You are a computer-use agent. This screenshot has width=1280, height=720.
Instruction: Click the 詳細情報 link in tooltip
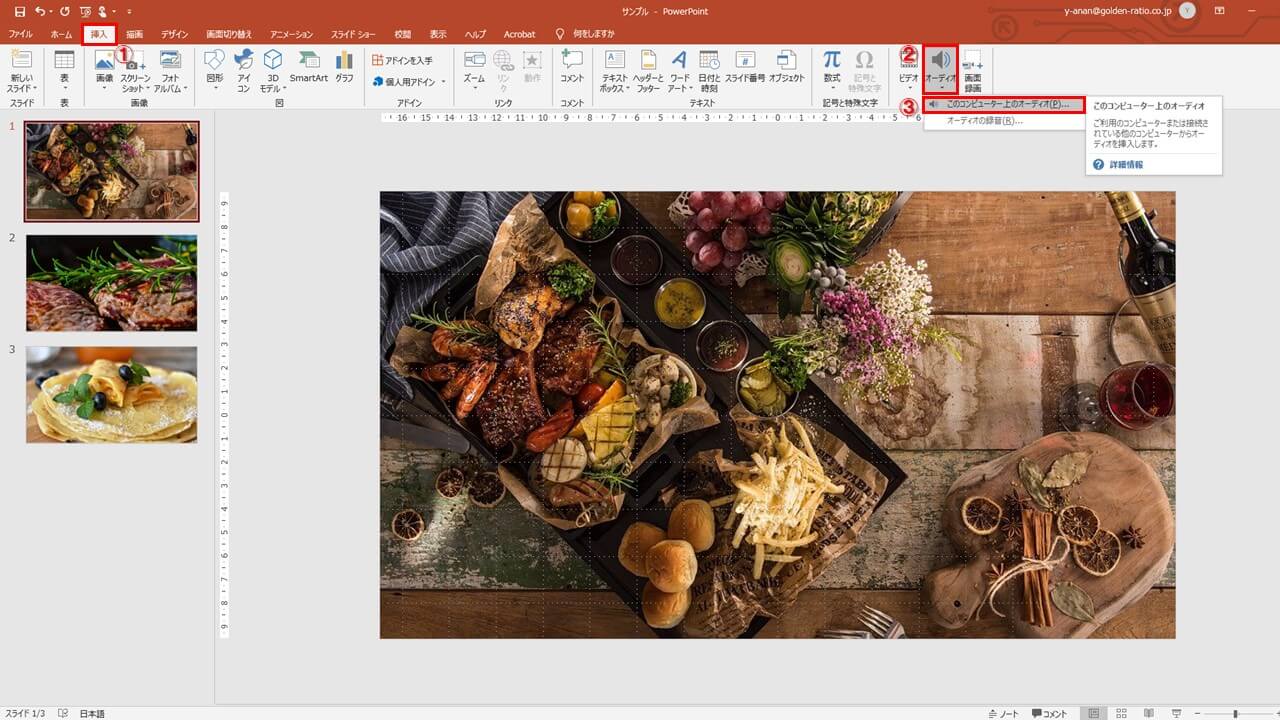(x=1124, y=164)
